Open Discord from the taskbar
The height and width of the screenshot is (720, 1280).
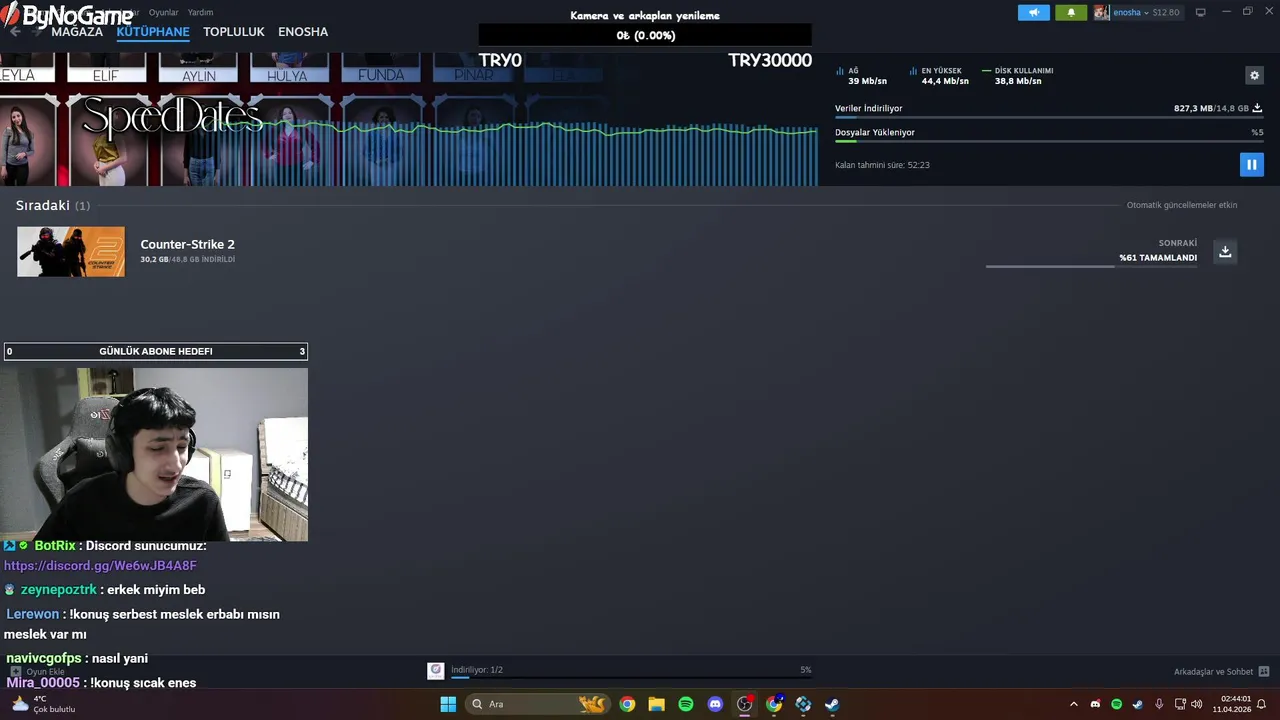point(715,704)
